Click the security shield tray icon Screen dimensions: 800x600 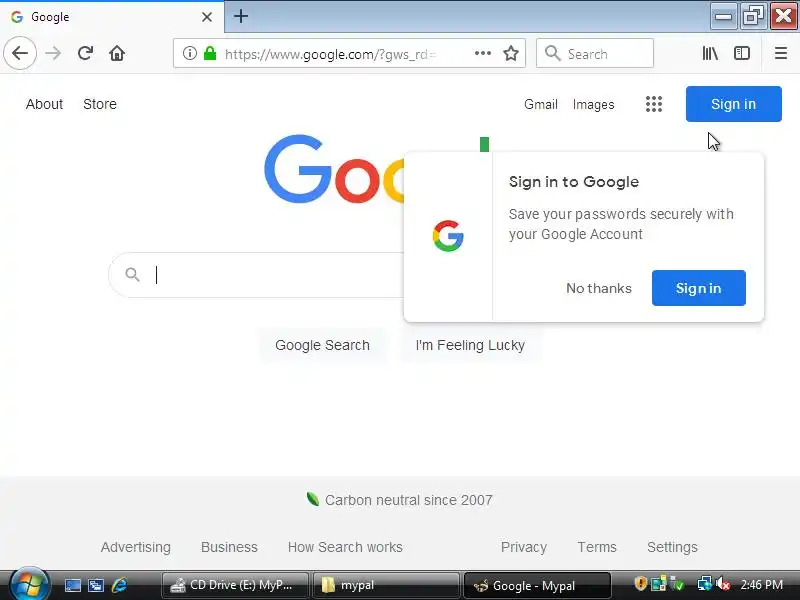click(x=640, y=583)
